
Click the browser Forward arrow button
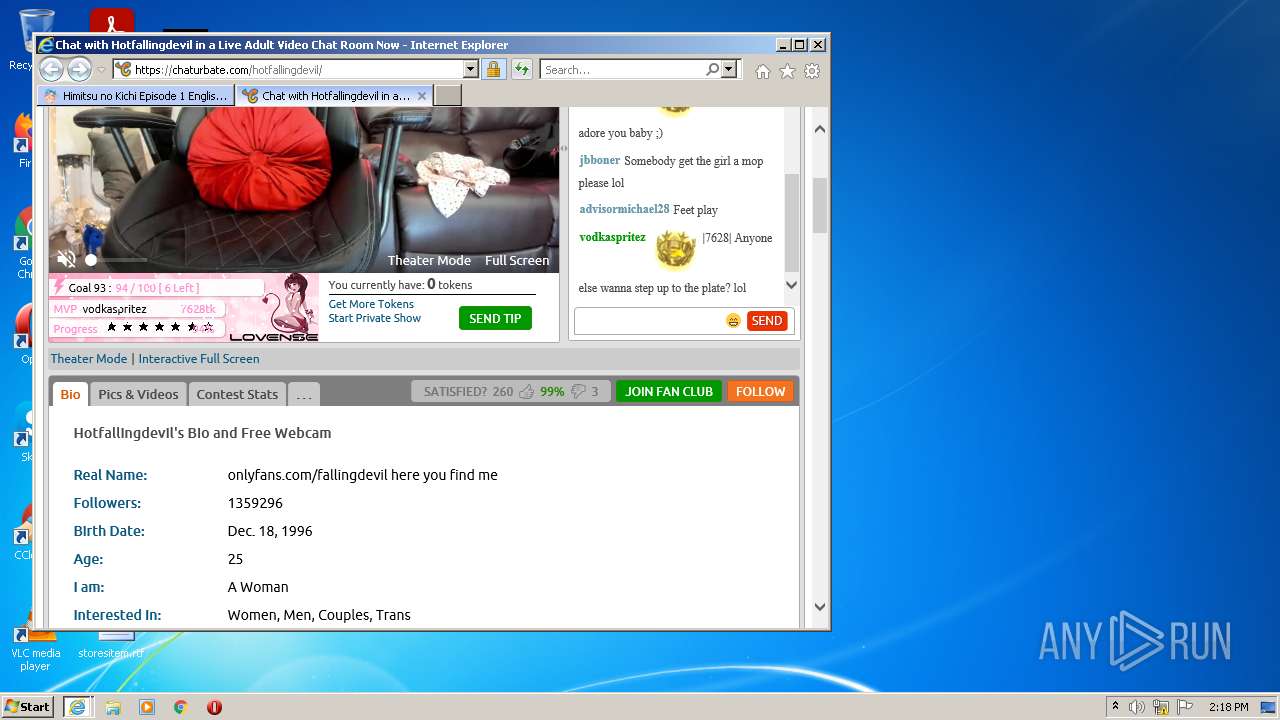point(79,69)
